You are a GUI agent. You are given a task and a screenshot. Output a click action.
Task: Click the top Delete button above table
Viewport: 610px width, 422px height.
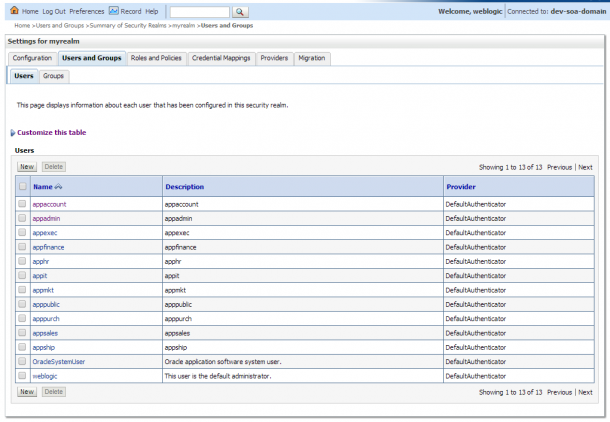54,167
